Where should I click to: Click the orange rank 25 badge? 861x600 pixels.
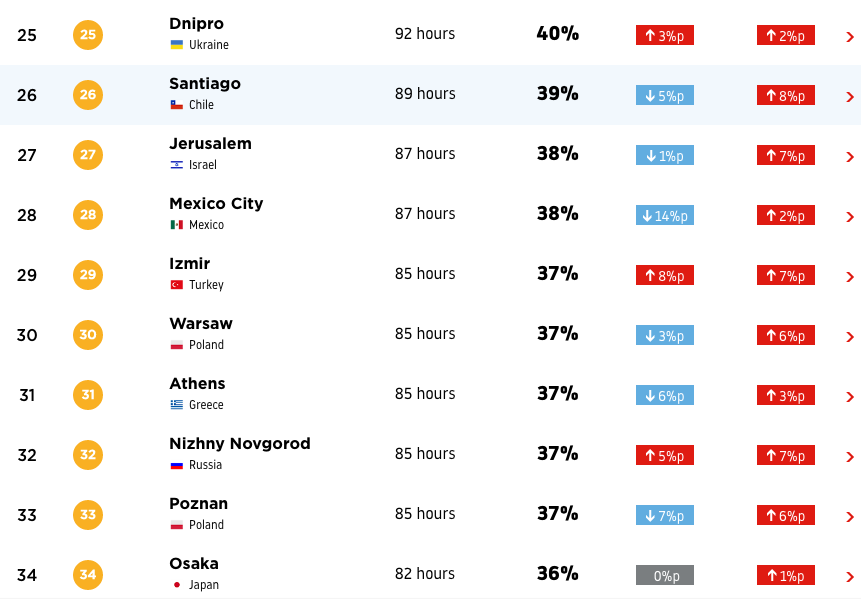coord(88,35)
